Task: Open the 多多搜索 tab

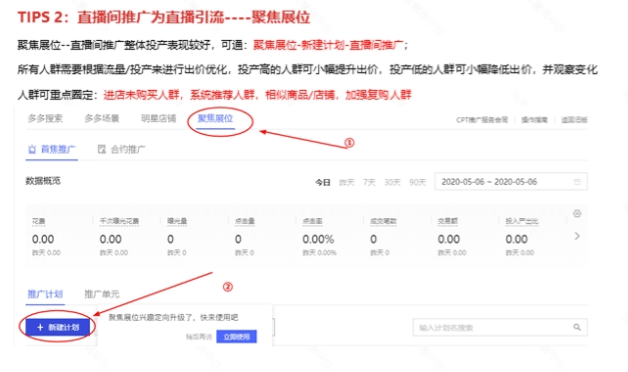Action: point(45,119)
